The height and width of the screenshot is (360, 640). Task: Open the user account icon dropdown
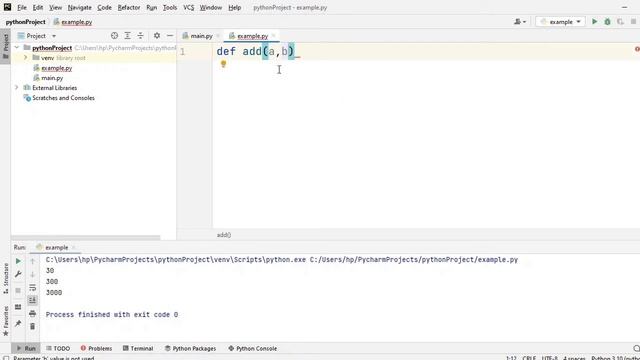click(520, 22)
